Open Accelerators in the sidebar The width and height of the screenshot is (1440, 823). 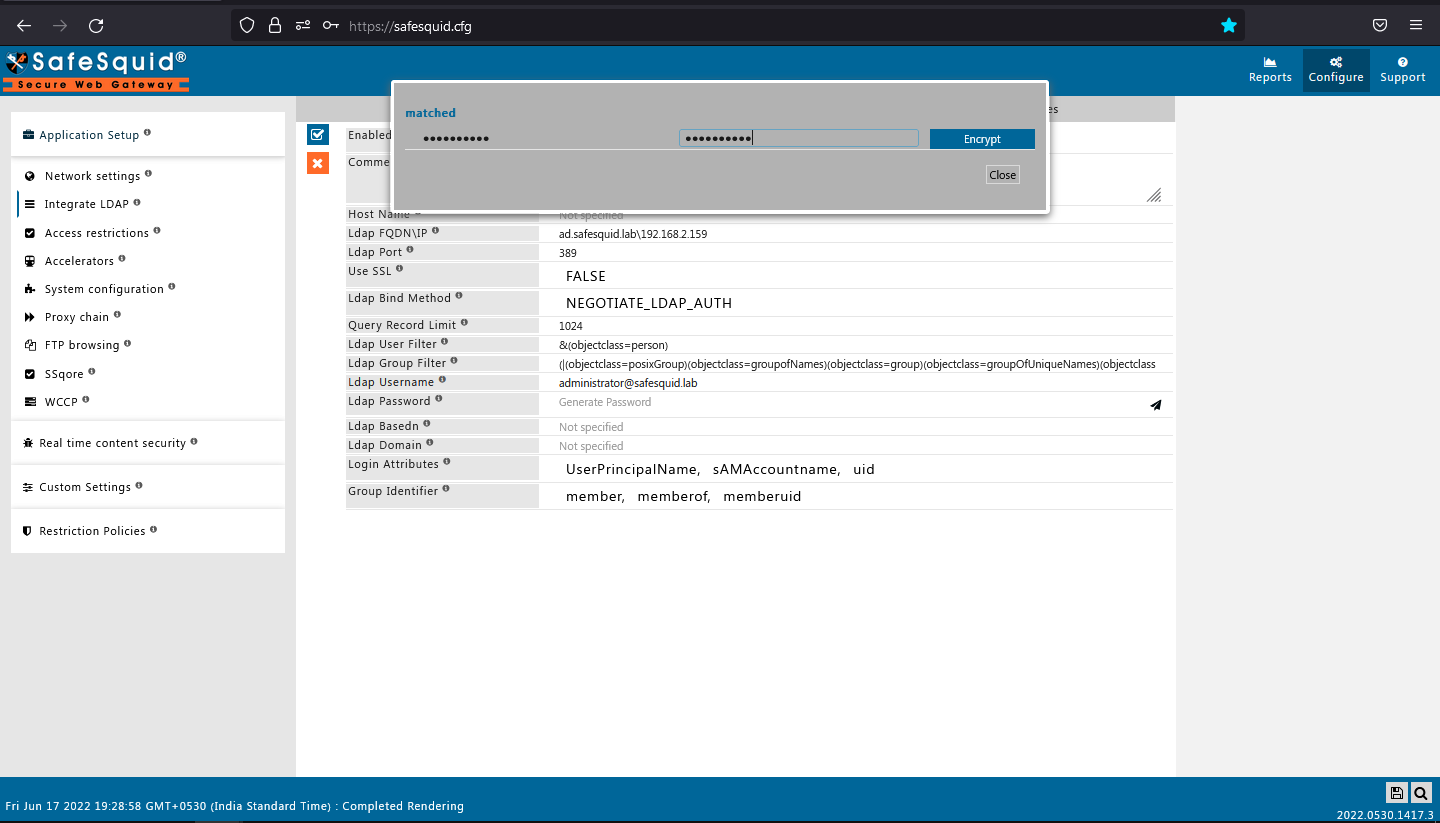coord(79,261)
